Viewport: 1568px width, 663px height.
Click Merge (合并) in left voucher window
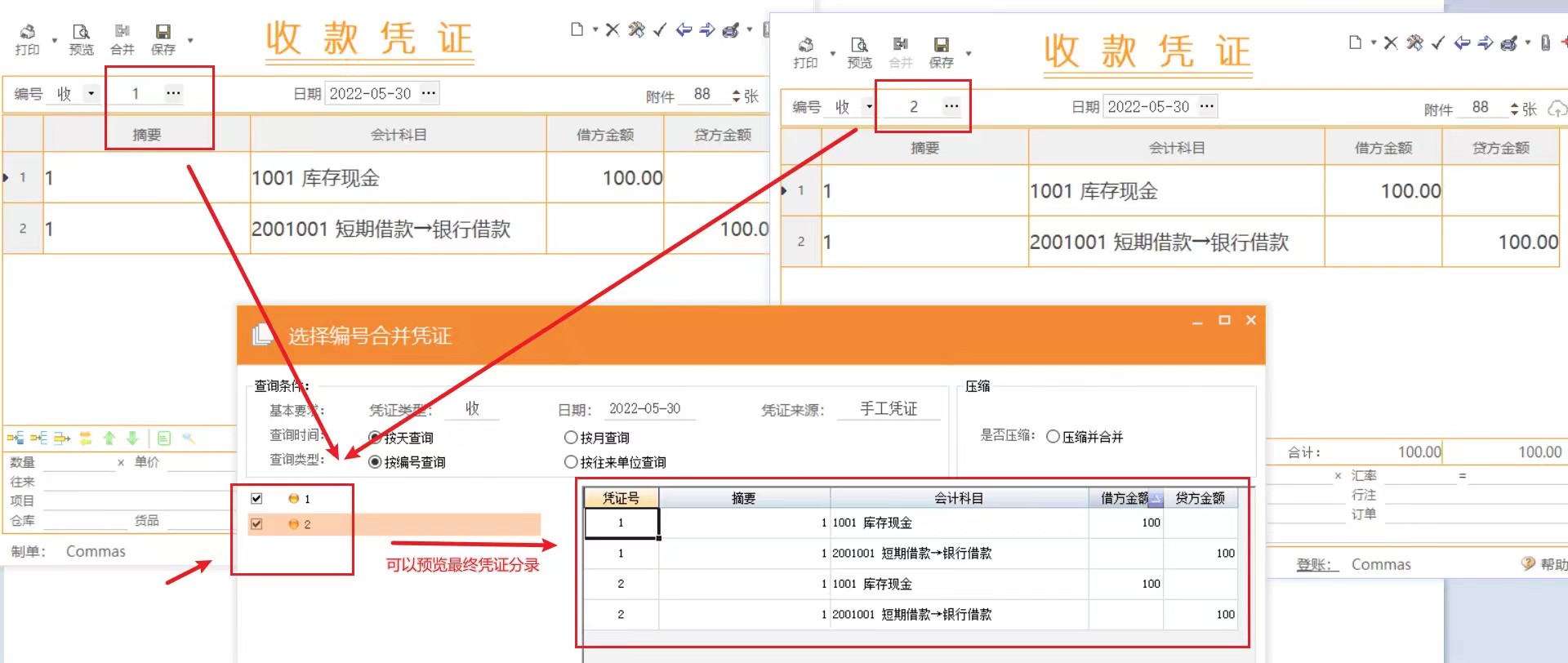tap(122, 38)
